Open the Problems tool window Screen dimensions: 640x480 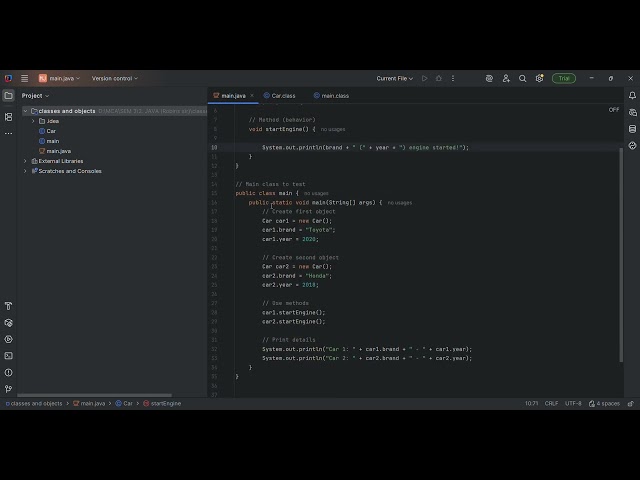point(8,373)
